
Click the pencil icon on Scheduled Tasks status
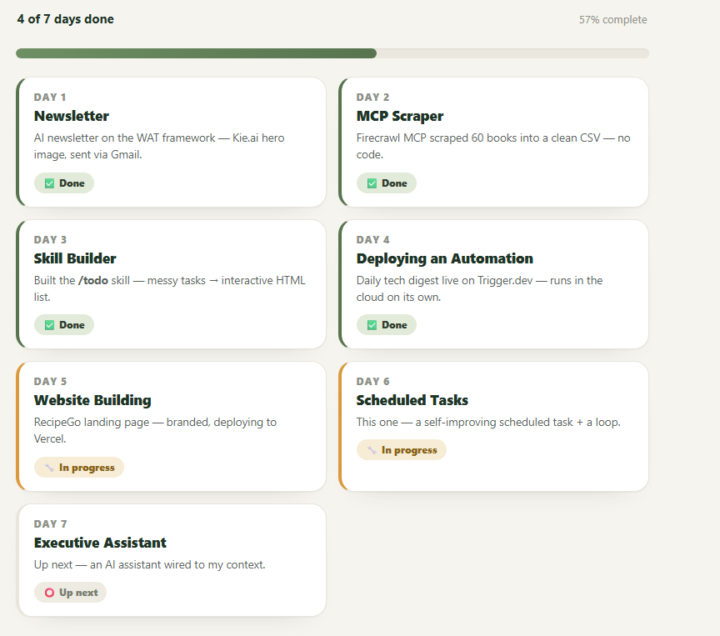coord(371,450)
